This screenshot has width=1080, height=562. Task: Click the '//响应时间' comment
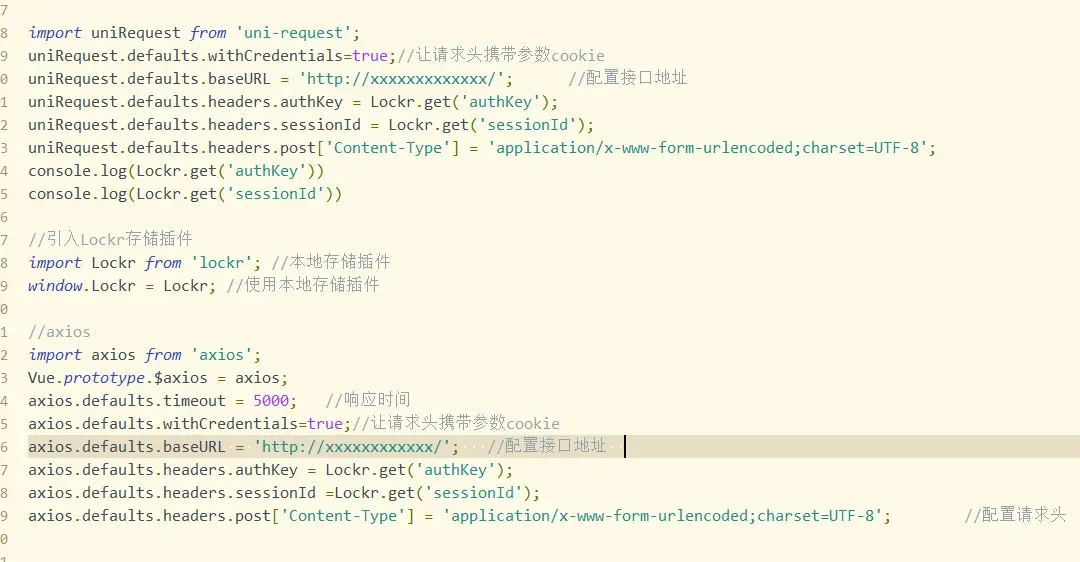pyautogui.click(x=368, y=401)
